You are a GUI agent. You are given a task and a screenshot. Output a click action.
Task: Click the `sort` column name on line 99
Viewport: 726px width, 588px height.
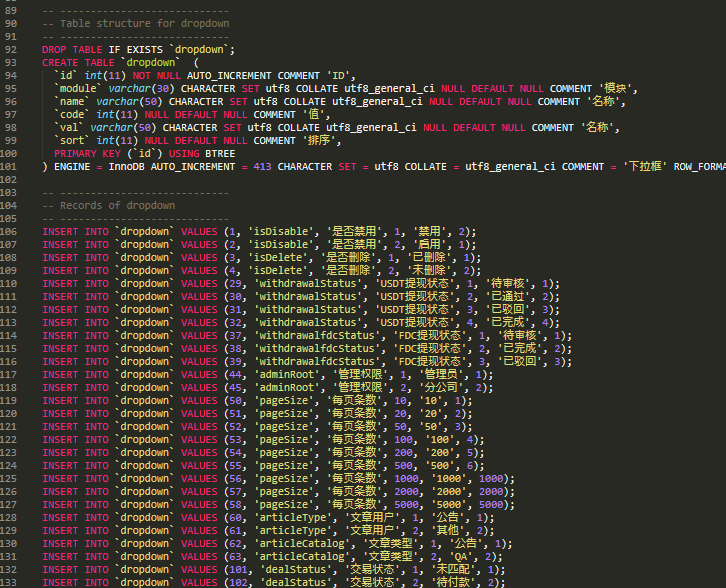click(72, 140)
